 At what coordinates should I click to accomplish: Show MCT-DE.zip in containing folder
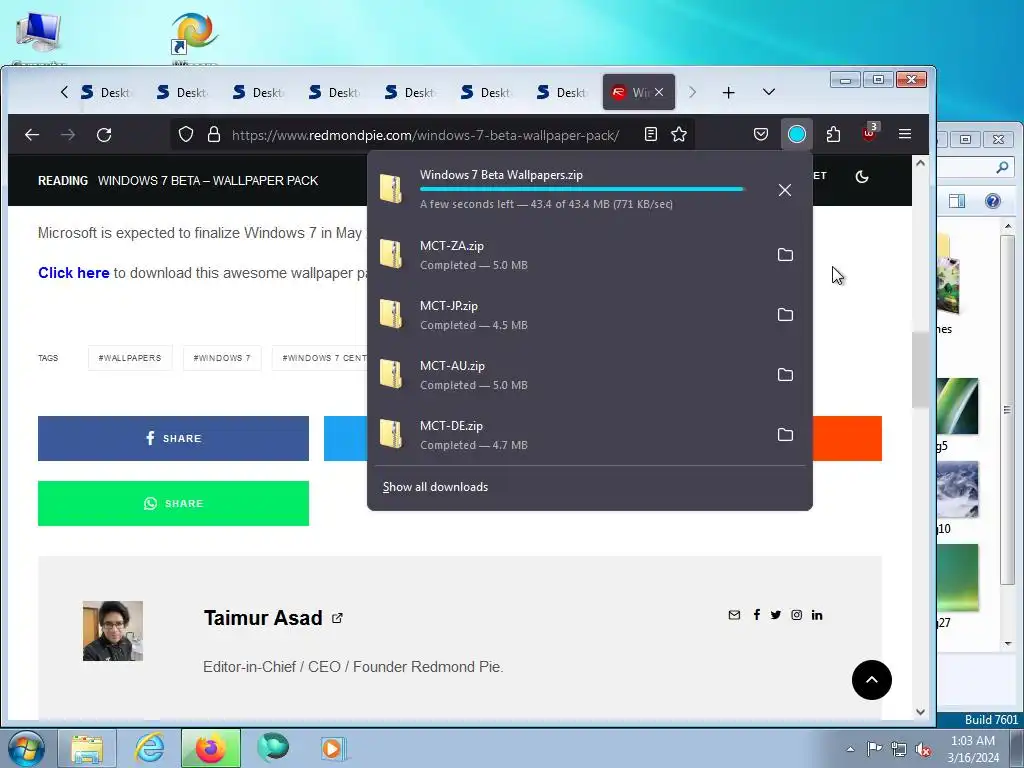click(x=785, y=435)
